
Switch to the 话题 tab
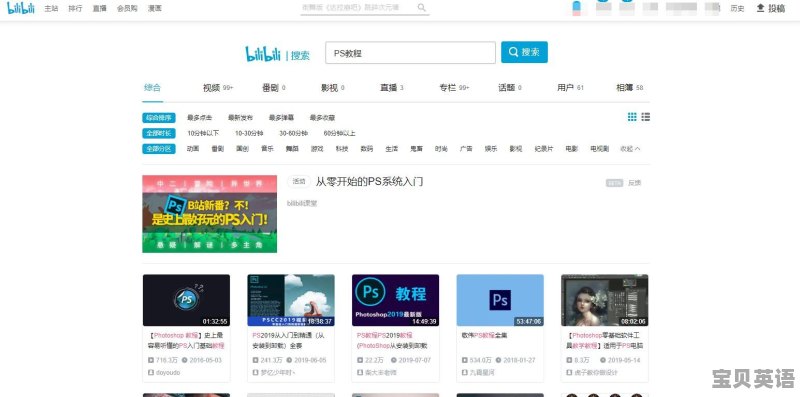coord(510,88)
